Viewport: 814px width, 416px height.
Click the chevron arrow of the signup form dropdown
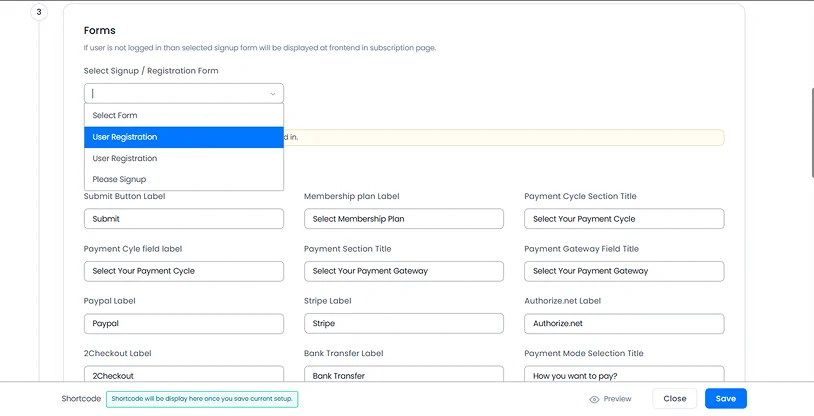273,94
